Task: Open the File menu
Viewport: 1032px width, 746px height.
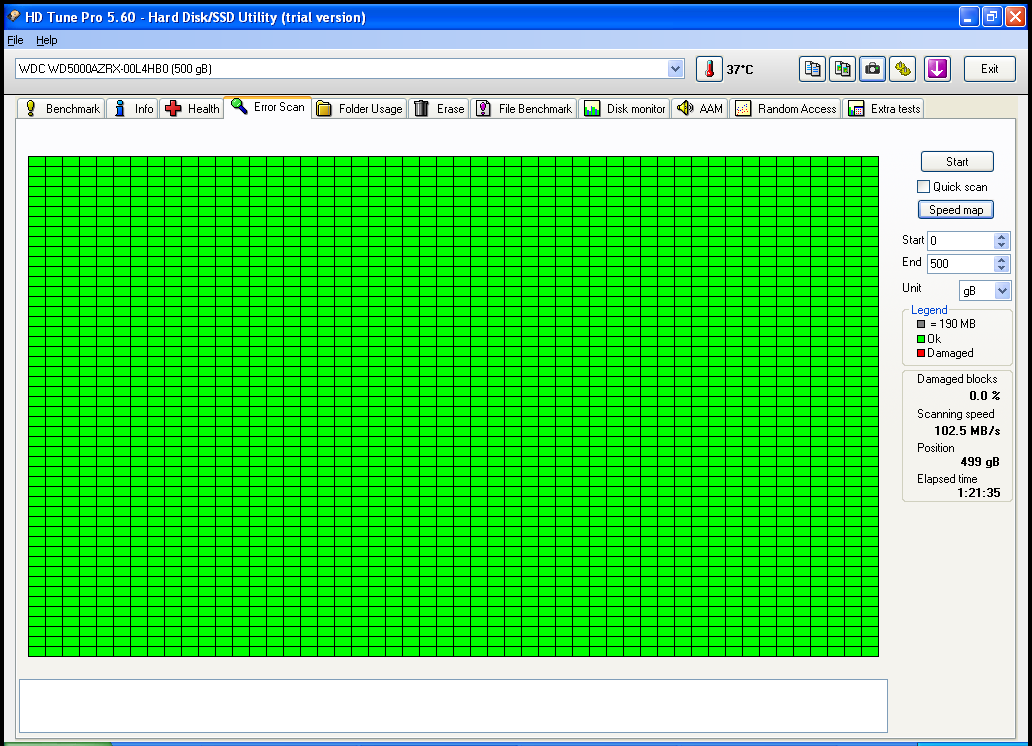Action: pos(15,40)
